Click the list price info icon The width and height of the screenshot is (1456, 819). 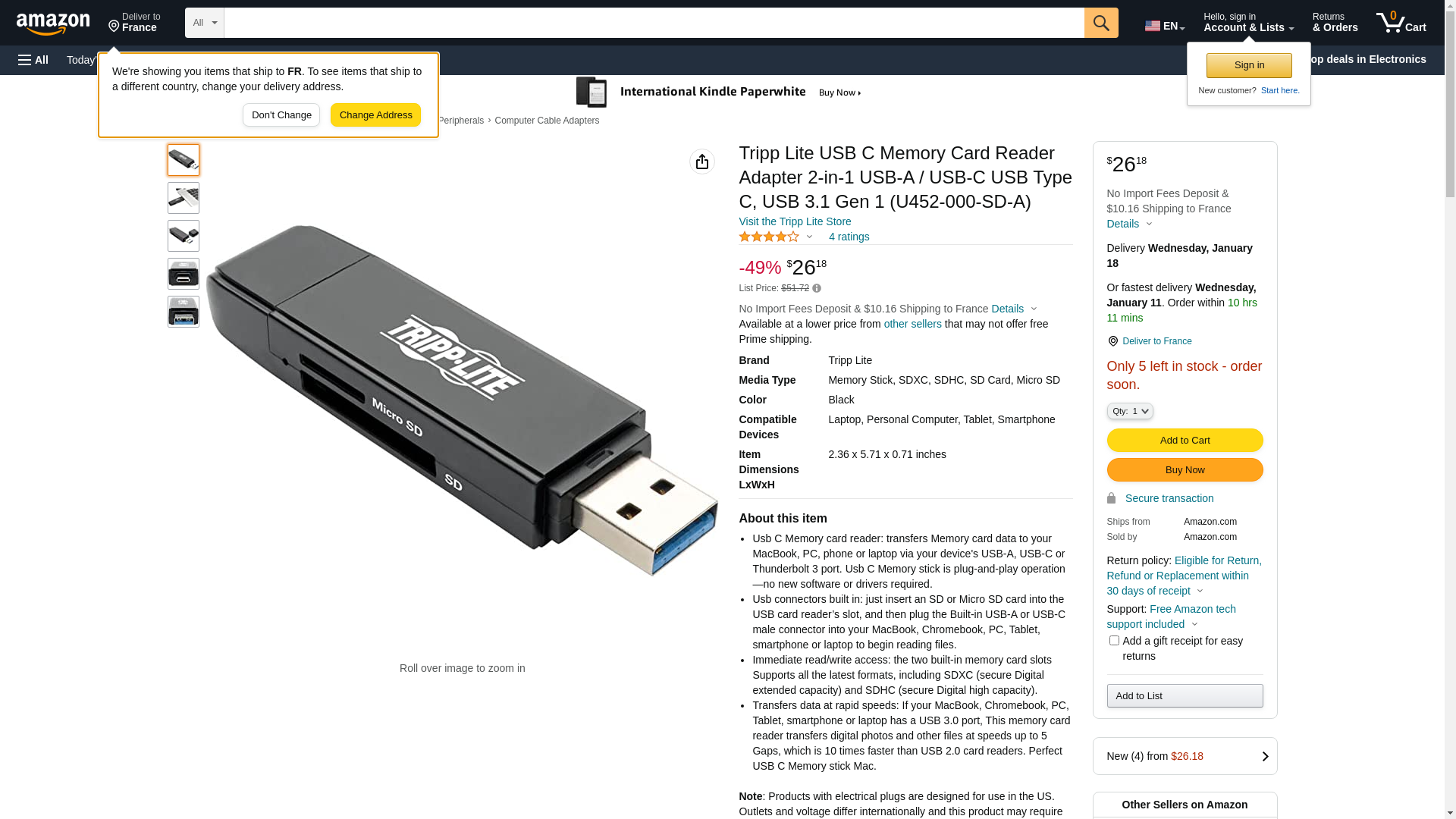coord(817,288)
